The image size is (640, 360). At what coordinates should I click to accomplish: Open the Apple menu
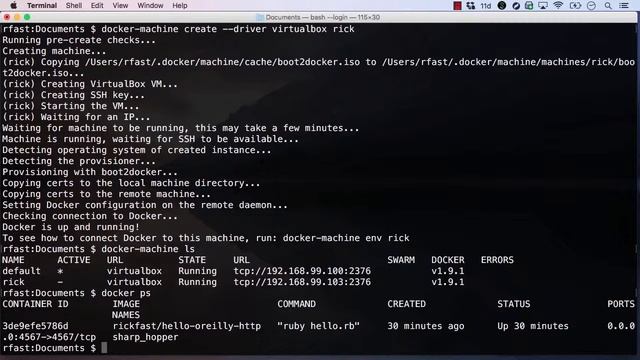click(x=13, y=5)
